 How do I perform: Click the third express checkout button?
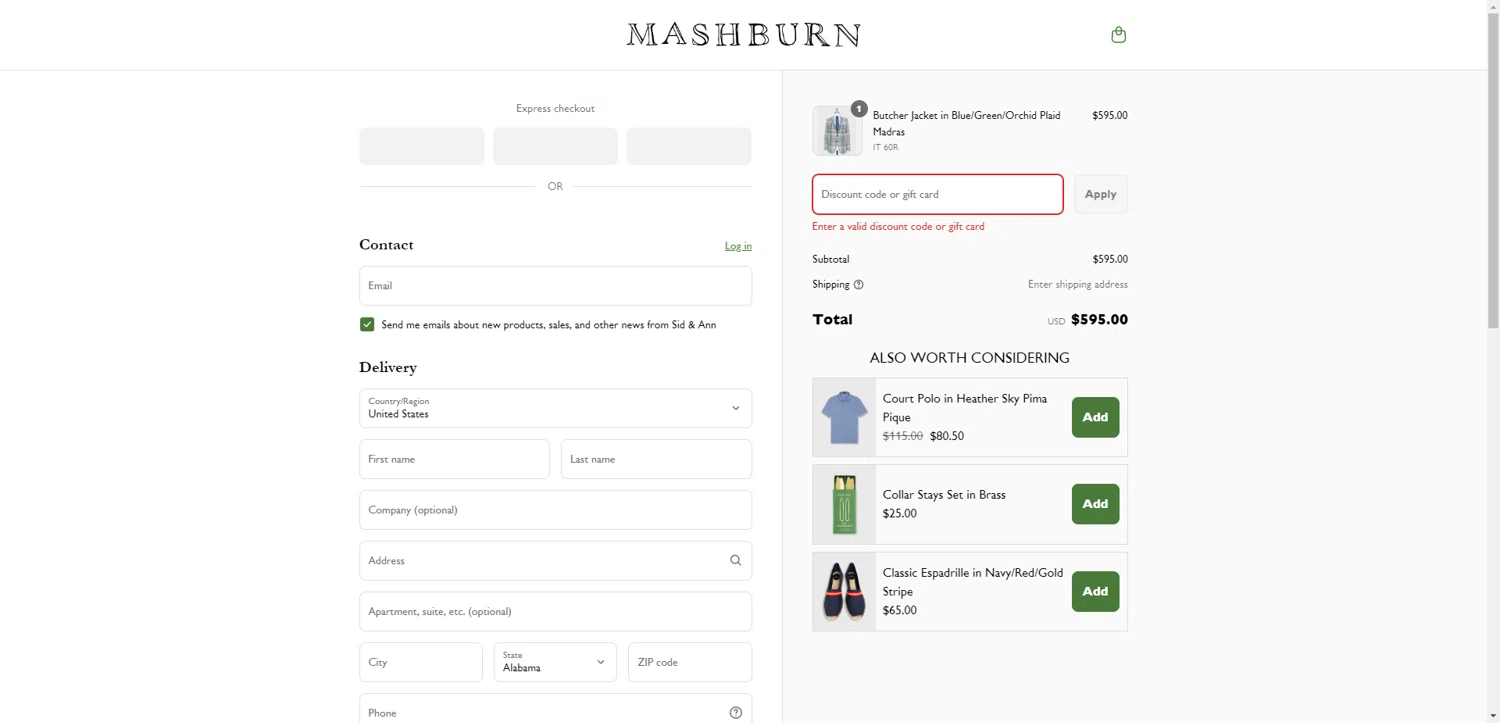(x=689, y=146)
